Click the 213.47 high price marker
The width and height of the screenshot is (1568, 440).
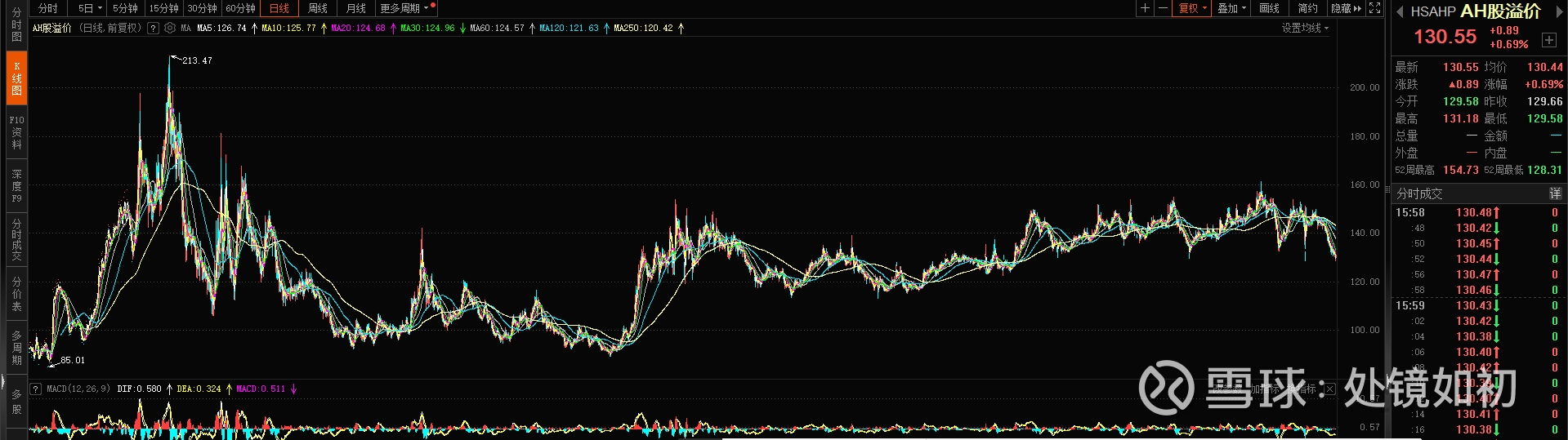[197, 60]
